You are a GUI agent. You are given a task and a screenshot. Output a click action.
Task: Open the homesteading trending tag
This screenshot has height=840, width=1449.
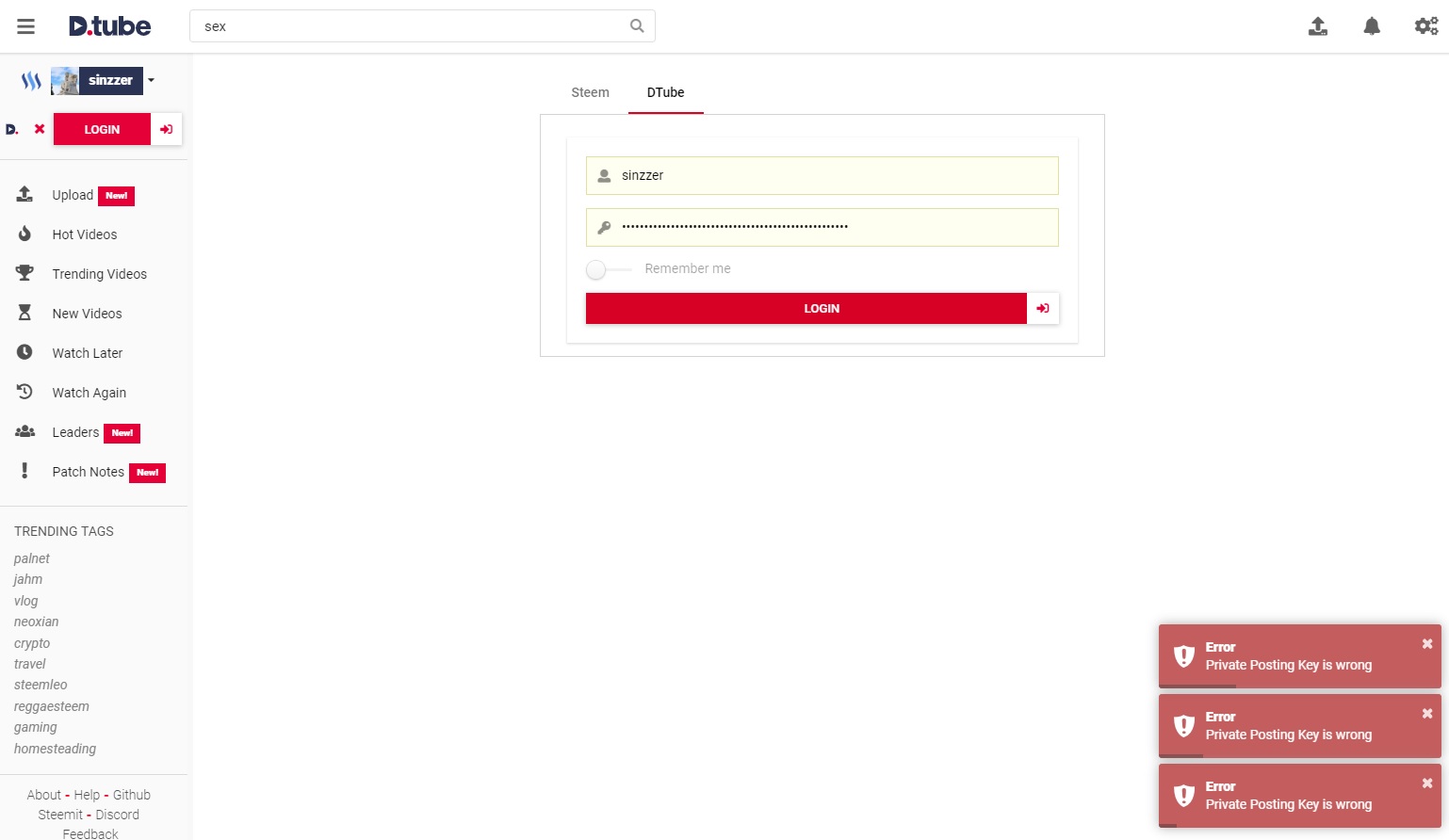pyautogui.click(x=55, y=749)
